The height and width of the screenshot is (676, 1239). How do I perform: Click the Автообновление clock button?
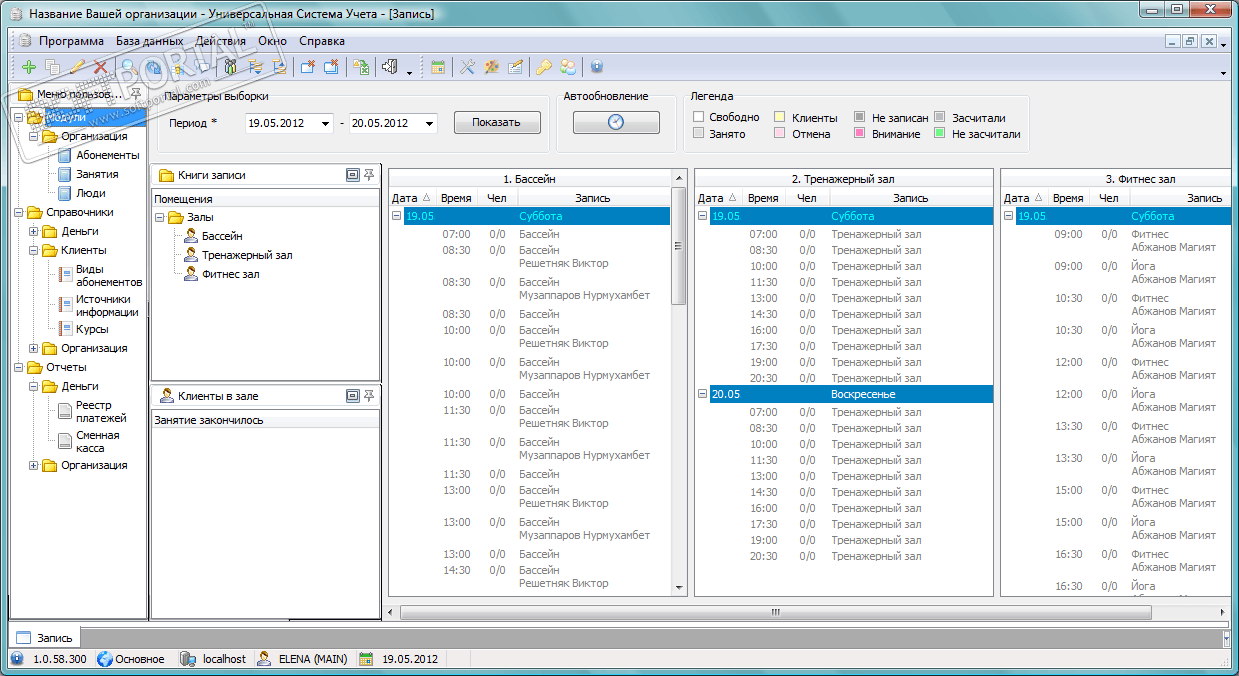click(616, 122)
